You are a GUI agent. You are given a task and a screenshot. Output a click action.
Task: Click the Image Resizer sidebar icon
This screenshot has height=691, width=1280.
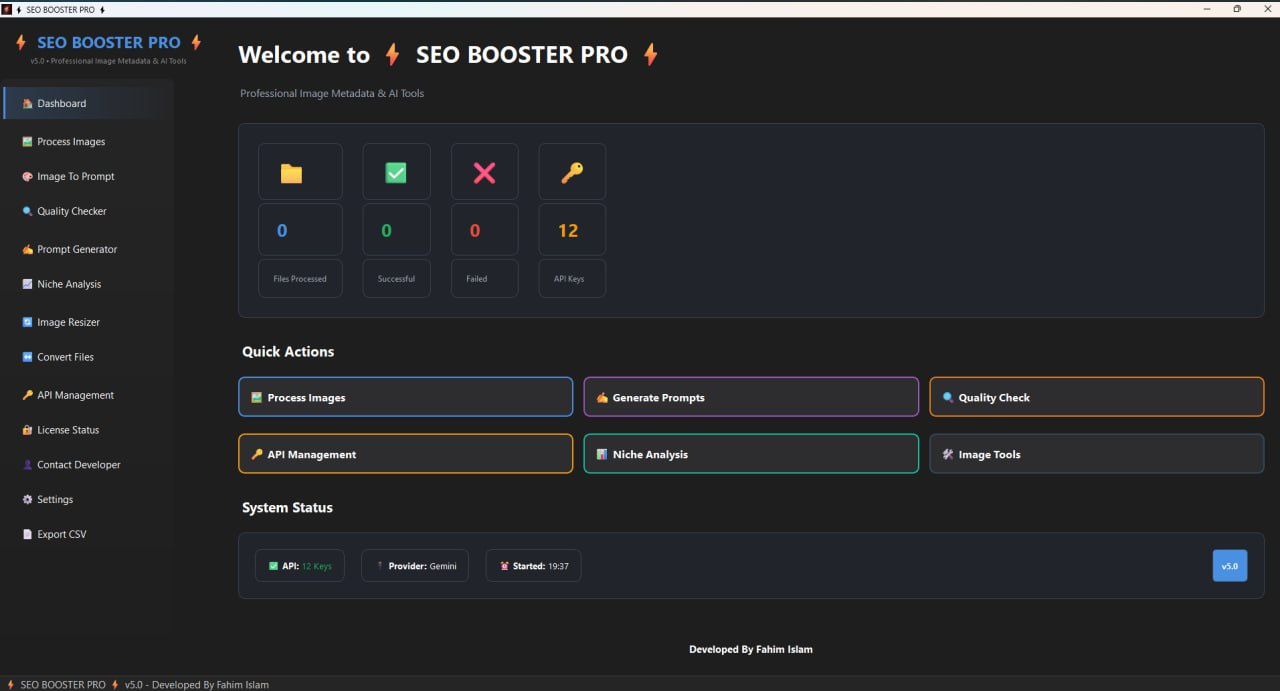tap(28, 322)
